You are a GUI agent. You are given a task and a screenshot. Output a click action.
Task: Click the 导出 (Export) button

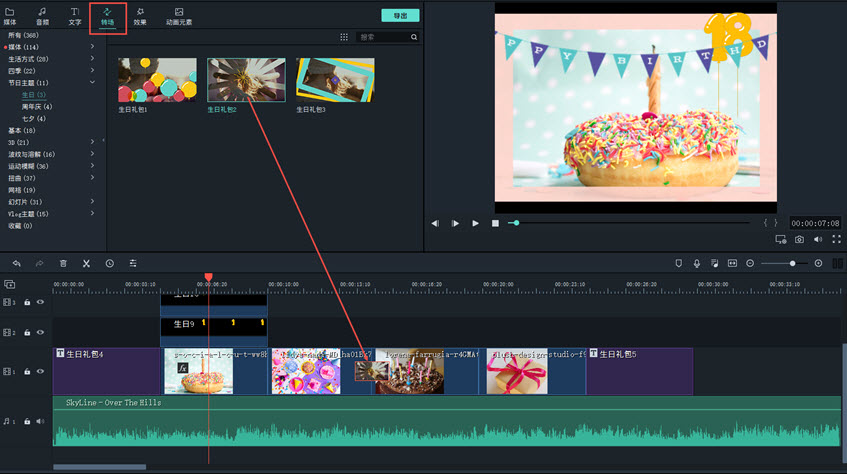click(400, 16)
